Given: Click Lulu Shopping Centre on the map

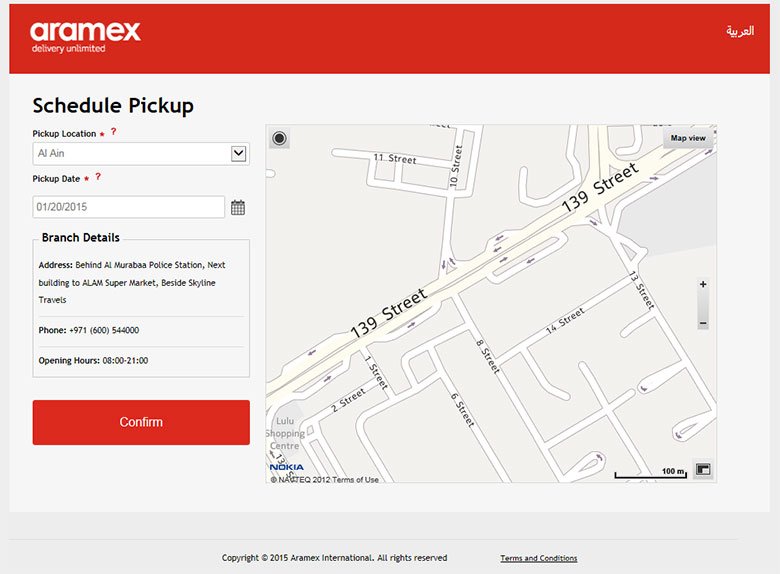Looking at the screenshot, I should click(285, 433).
